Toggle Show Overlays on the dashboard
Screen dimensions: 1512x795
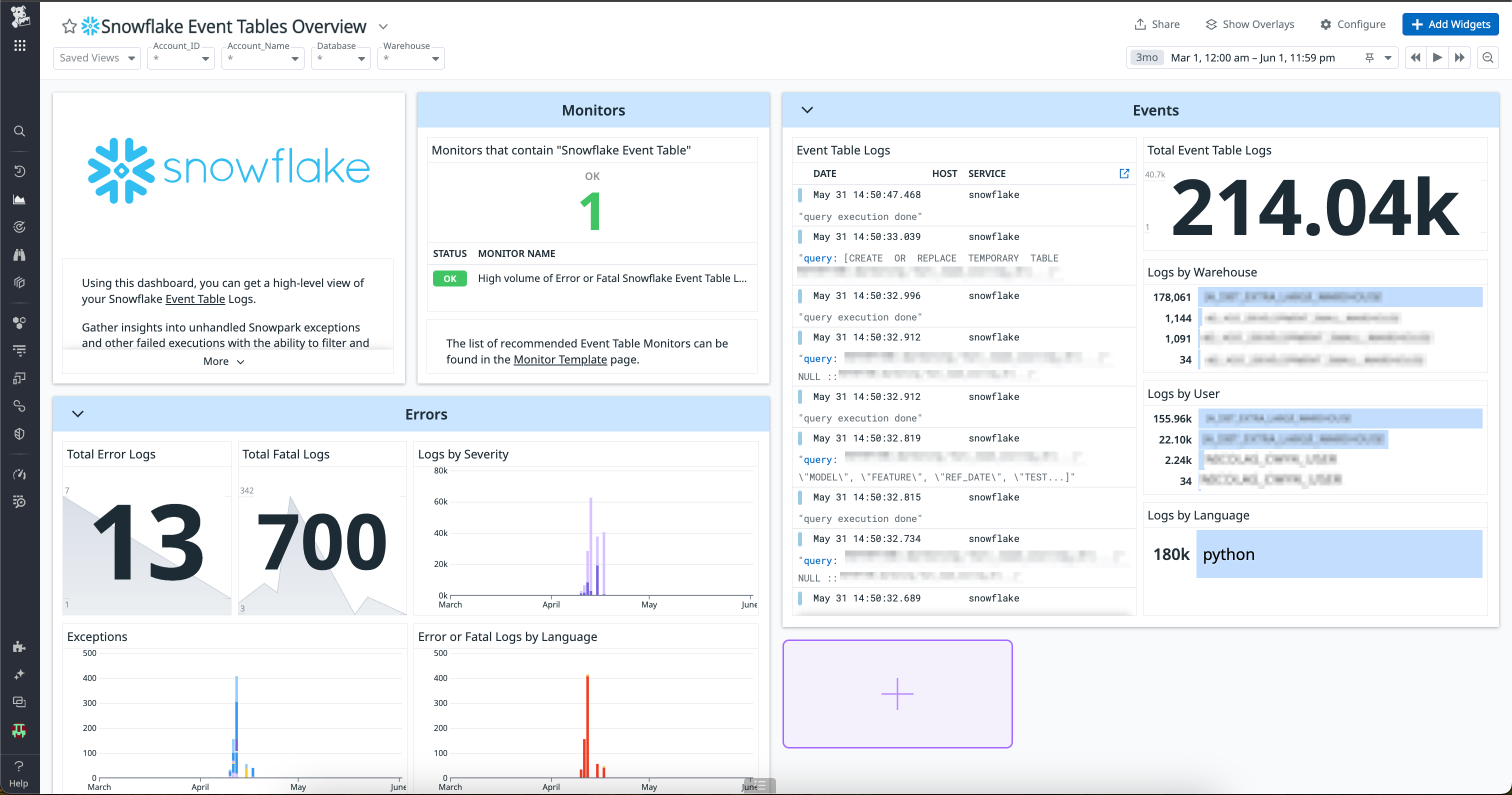1249,24
